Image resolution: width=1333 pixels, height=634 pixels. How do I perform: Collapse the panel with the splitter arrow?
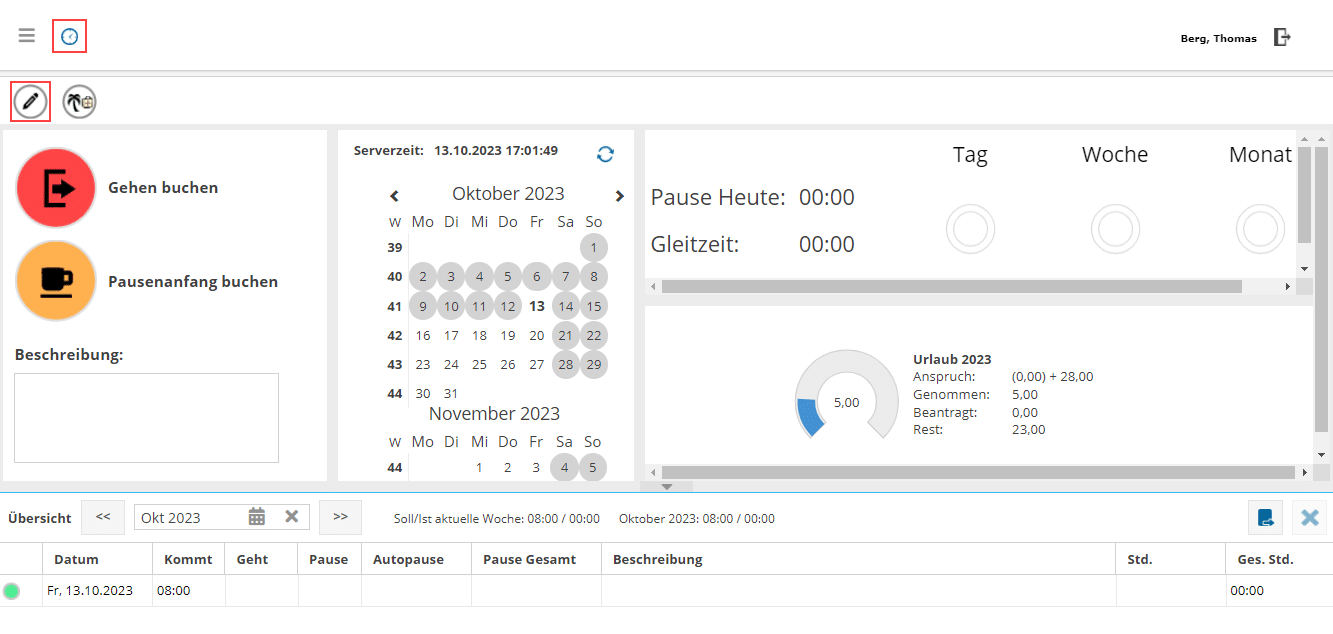pos(669,487)
